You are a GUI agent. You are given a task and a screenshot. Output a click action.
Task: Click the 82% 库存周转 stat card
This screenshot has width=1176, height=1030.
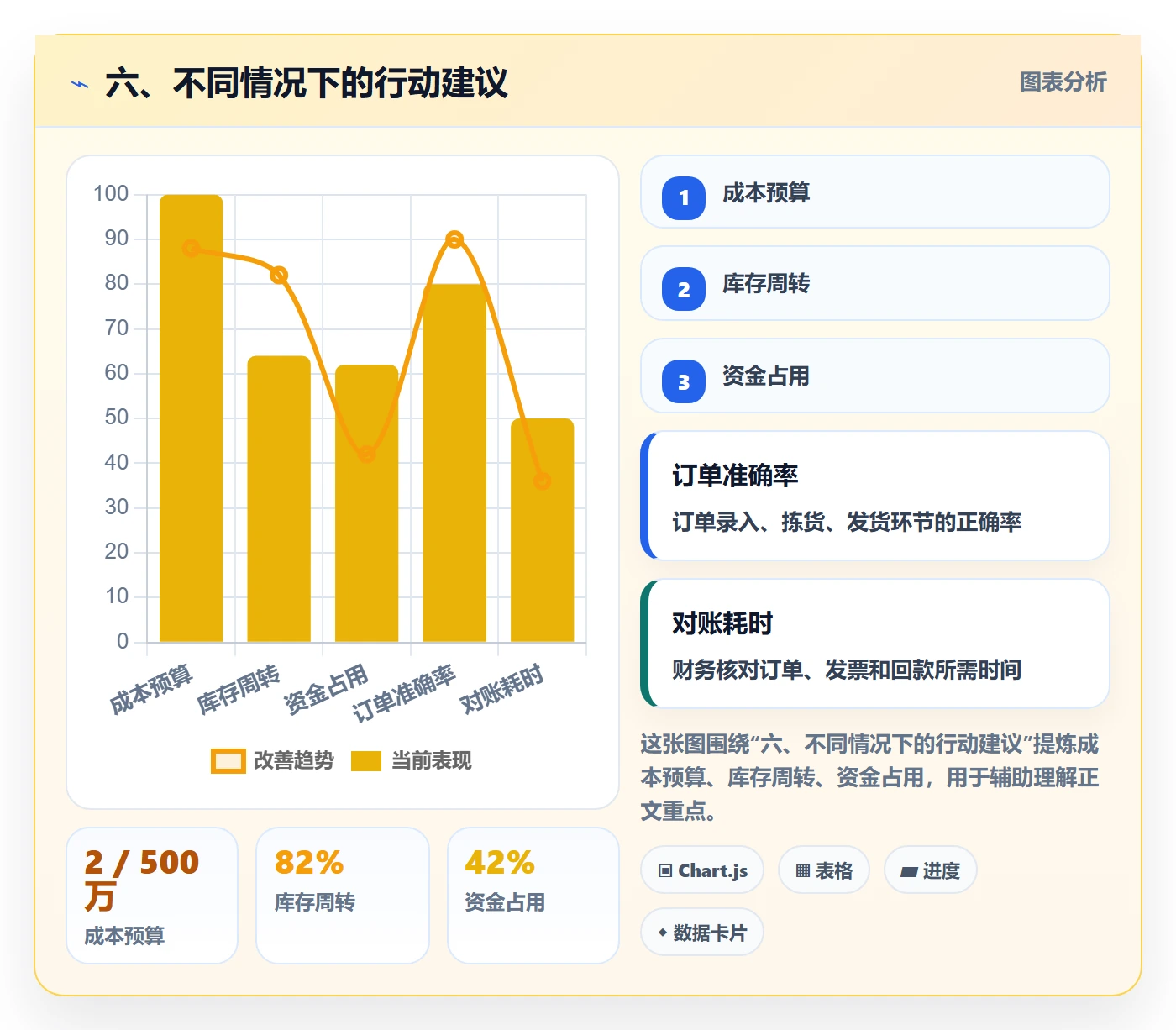point(343,896)
